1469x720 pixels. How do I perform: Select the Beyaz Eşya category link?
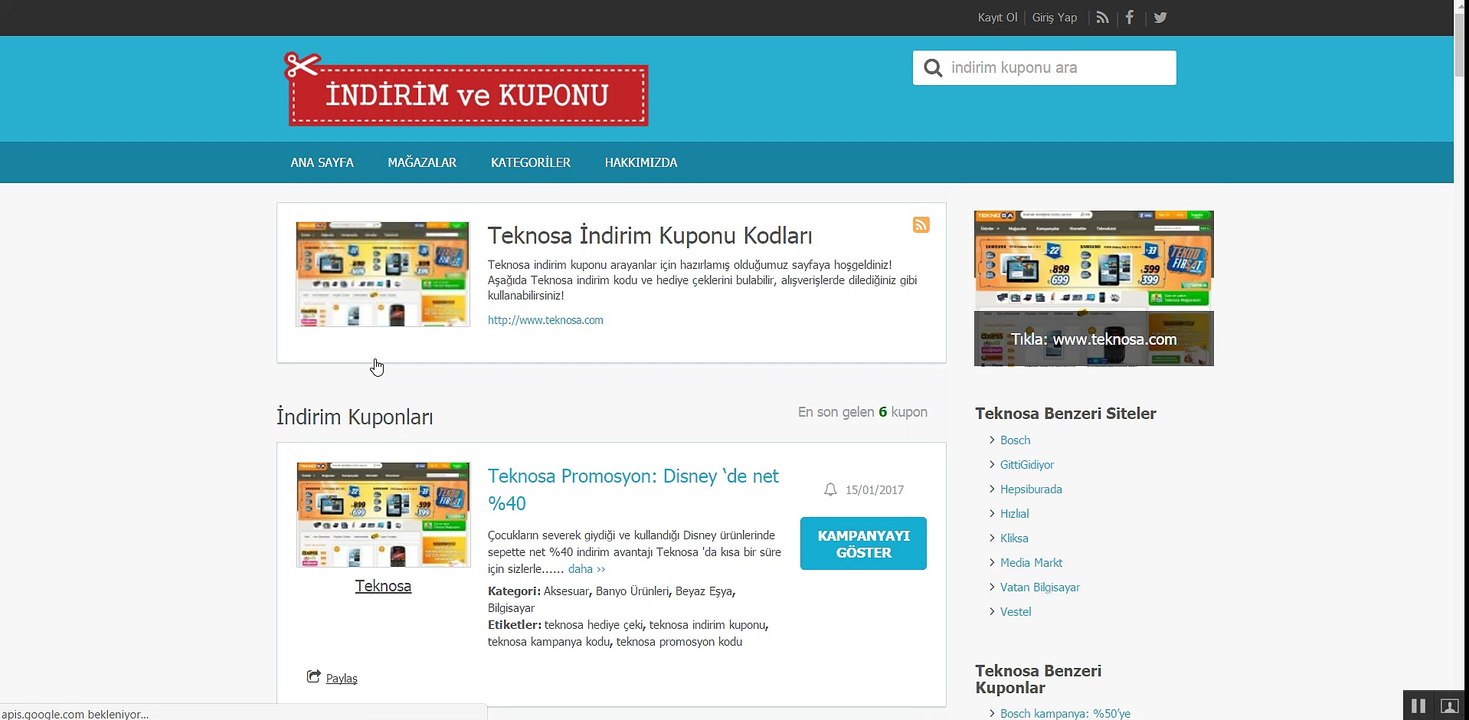coord(704,591)
